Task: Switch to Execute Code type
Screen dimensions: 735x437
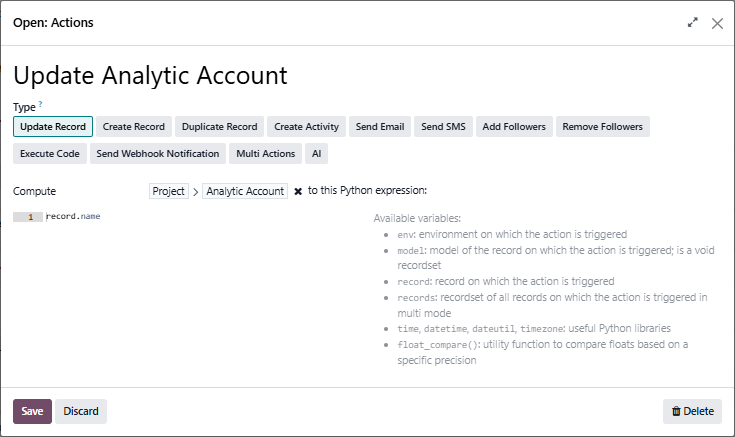Action: pos(50,154)
